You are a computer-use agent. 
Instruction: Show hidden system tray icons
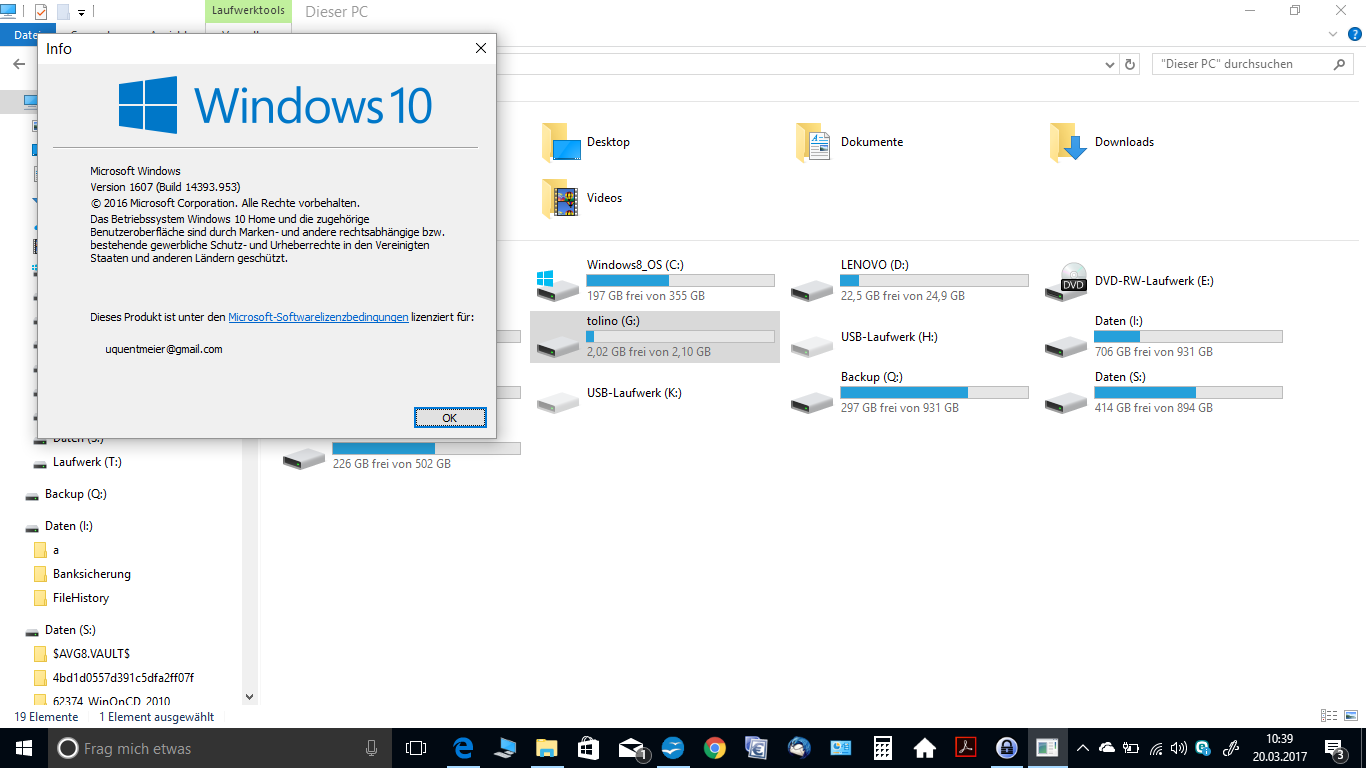coord(1082,748)
